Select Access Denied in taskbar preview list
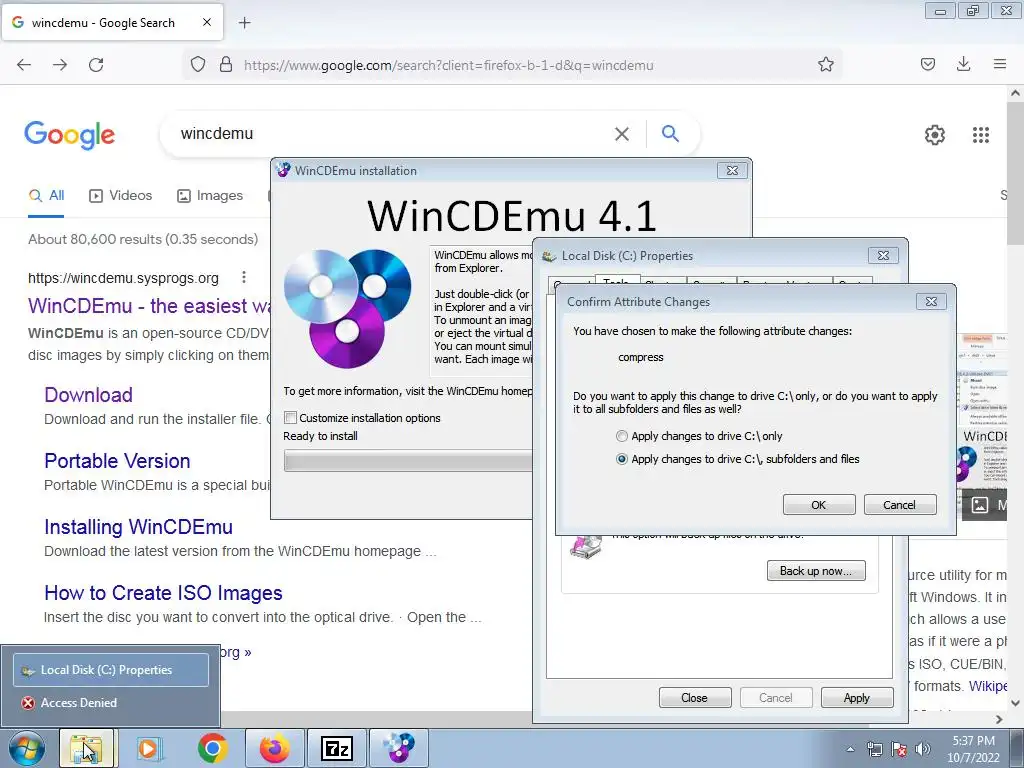 pos(111,703)
